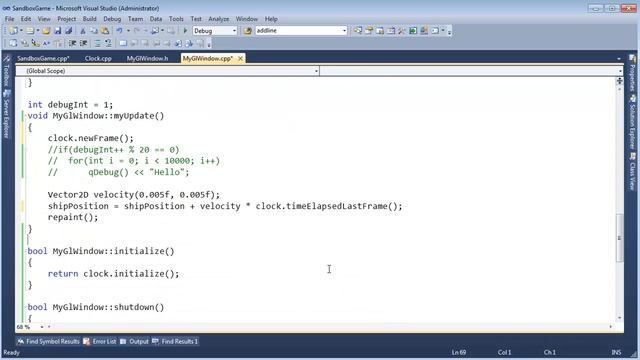Click the Open File folder icon
This screenshot has height=360, width=640.
[46, 31]
